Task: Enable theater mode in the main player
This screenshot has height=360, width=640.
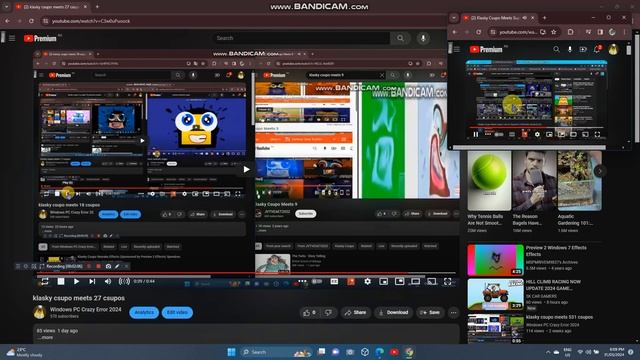Action: pyautogui.click(x=415, y=281)
